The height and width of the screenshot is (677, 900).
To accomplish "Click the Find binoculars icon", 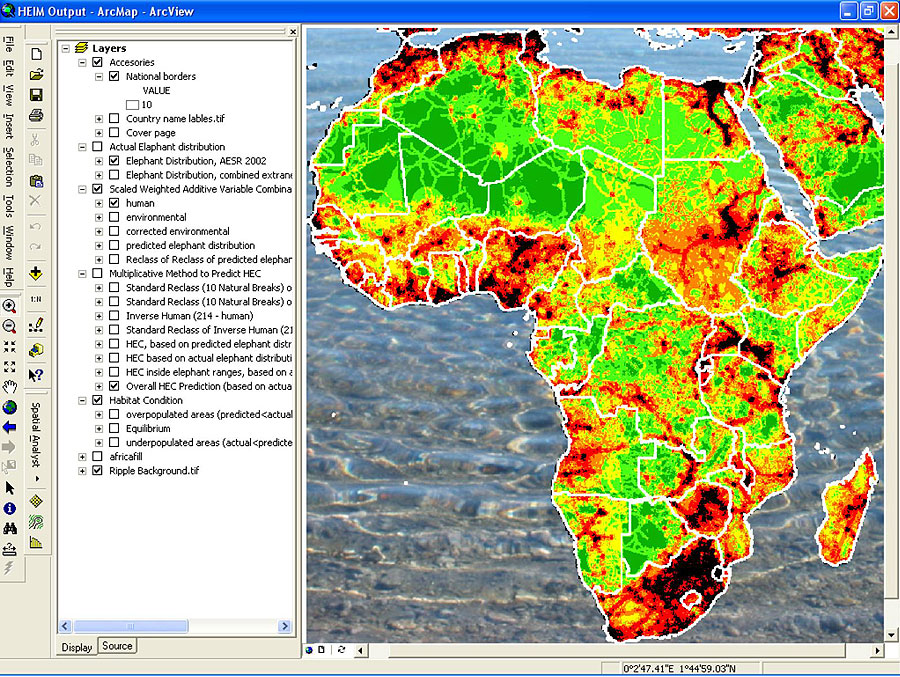I will [x=10, y=529].
